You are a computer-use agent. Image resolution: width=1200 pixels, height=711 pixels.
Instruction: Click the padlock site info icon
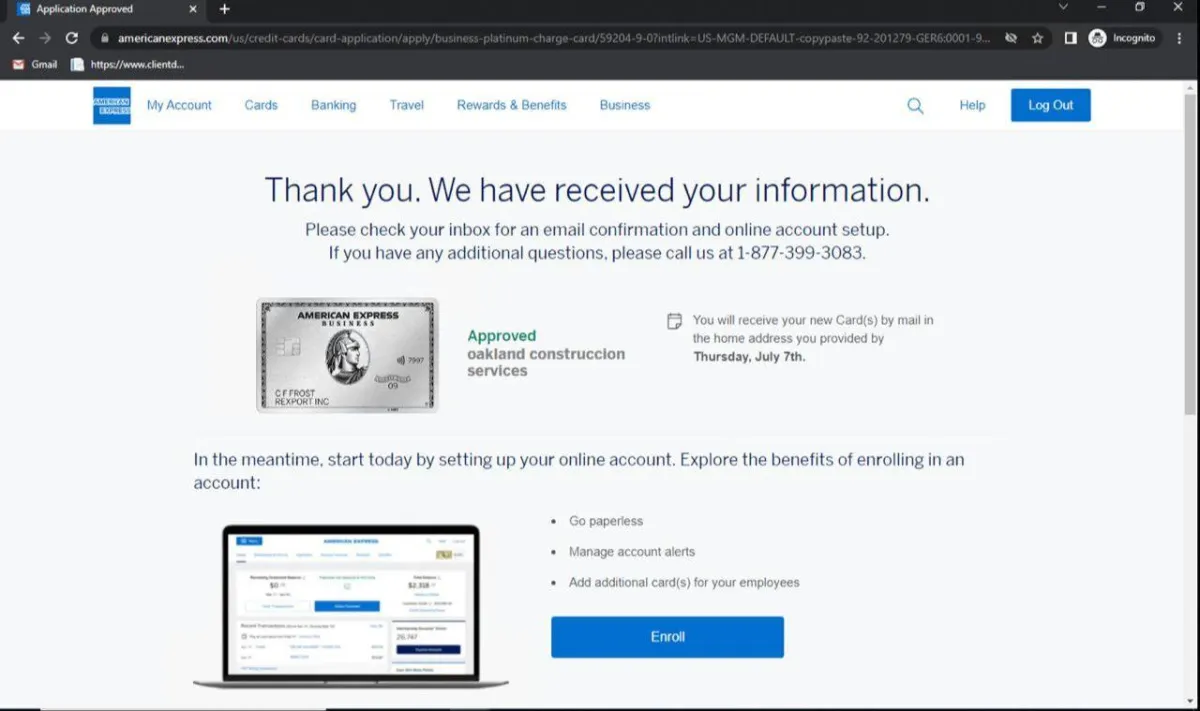104,38
